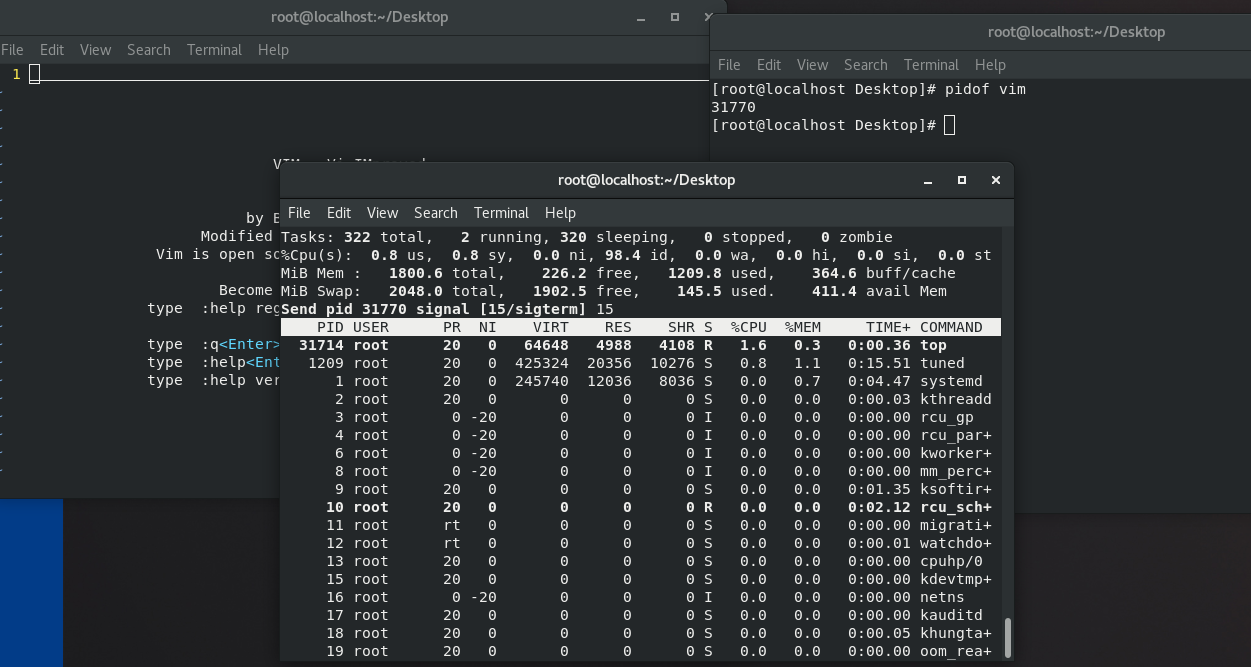This screenshot has height=667, width=1251.
Task: Select the migrati+ process row
Action: pos(641,525)
